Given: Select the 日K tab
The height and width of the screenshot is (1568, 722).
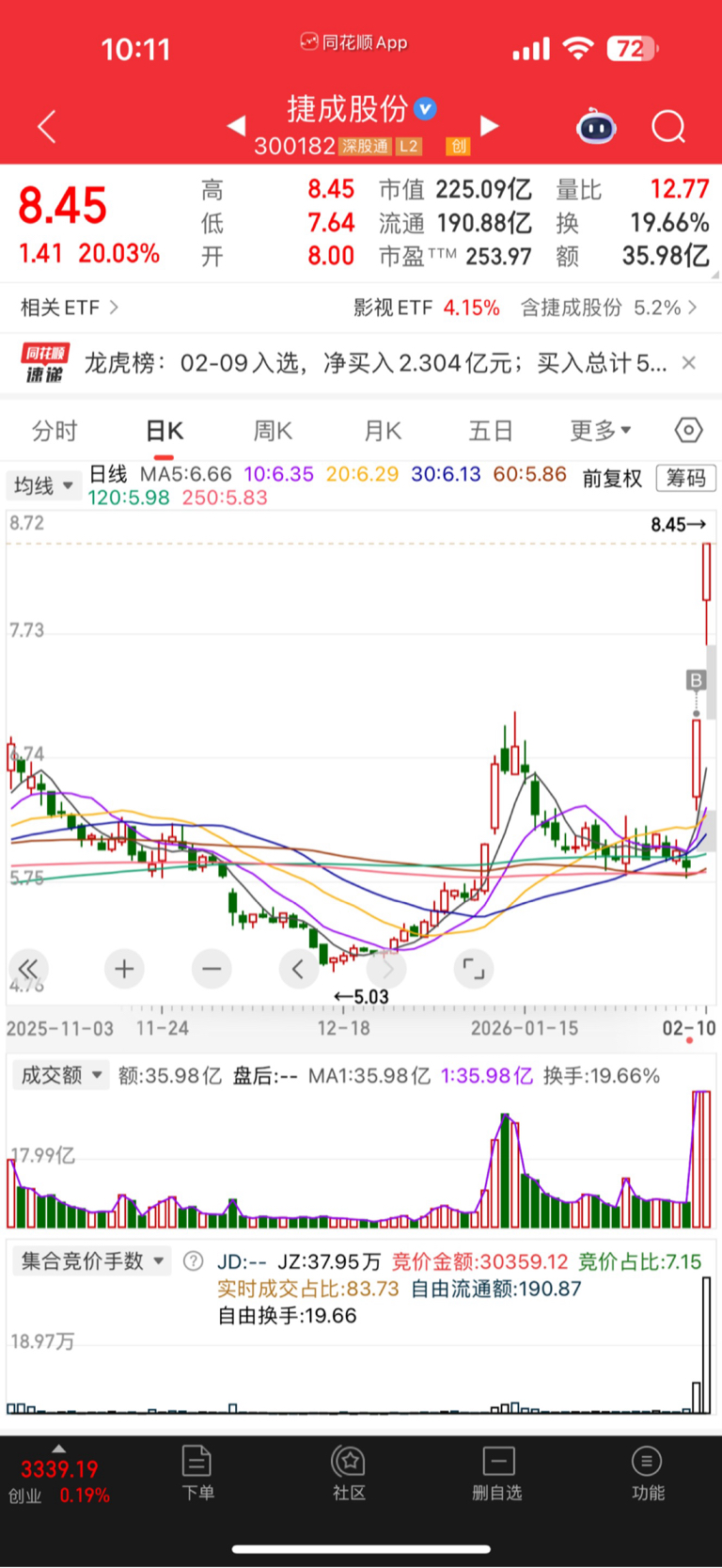Looking at the screenshot, I should pyautogui.click(x=165, y=431).
